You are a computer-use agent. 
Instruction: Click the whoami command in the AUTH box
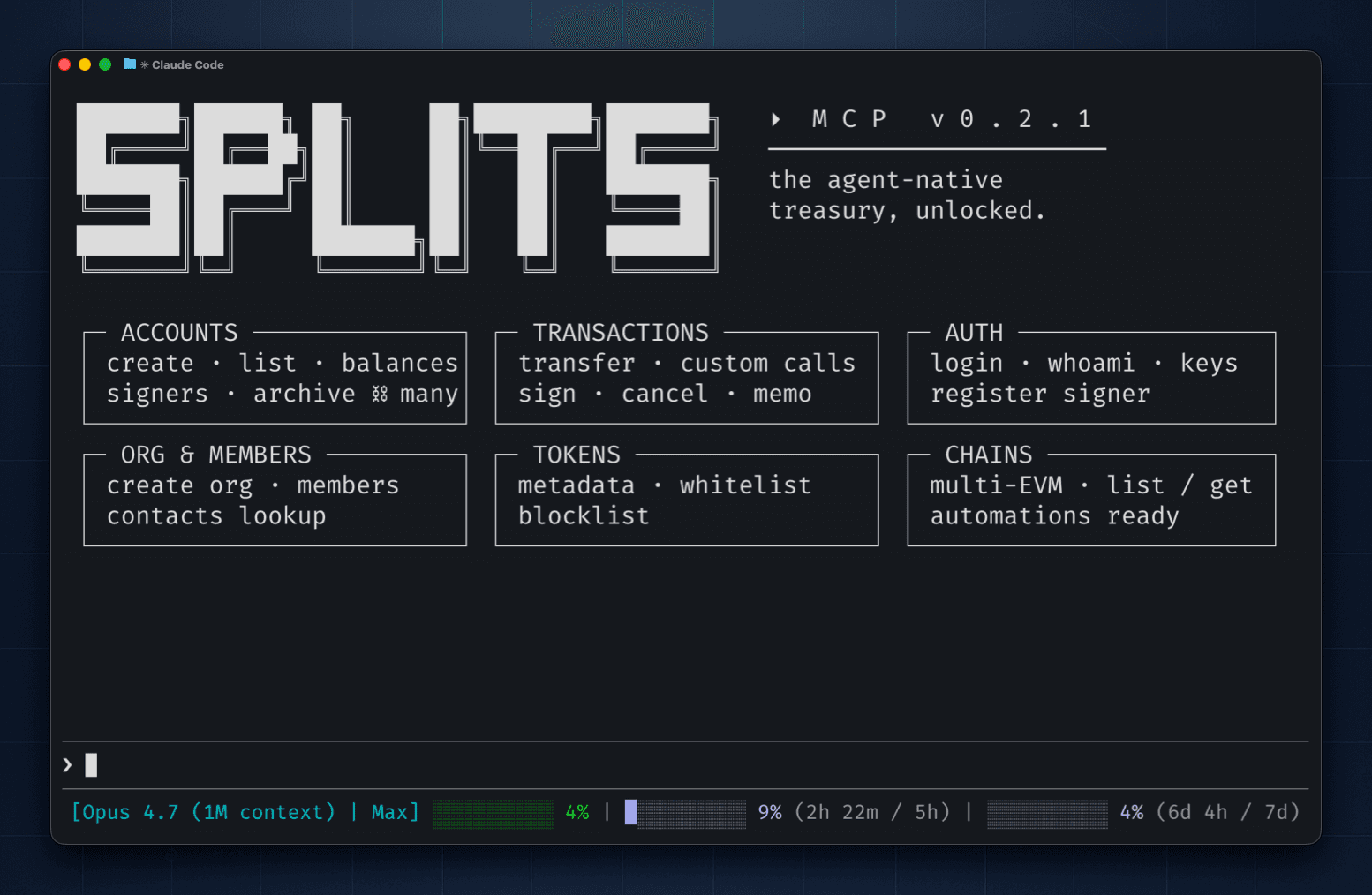[1090, 364]
